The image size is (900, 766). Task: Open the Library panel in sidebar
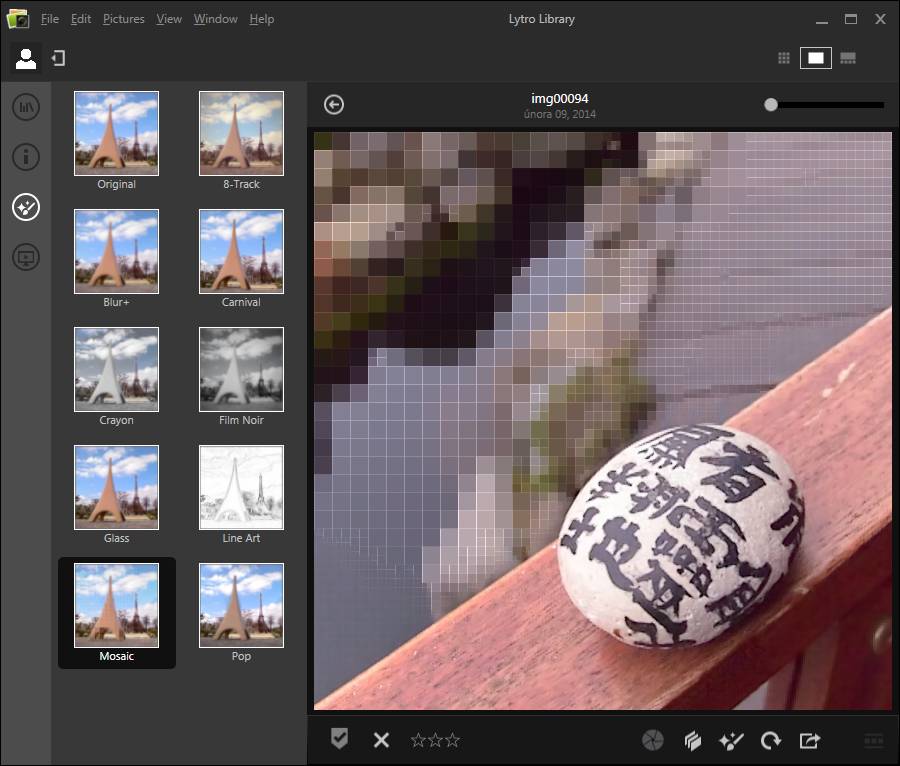[26, 106]
